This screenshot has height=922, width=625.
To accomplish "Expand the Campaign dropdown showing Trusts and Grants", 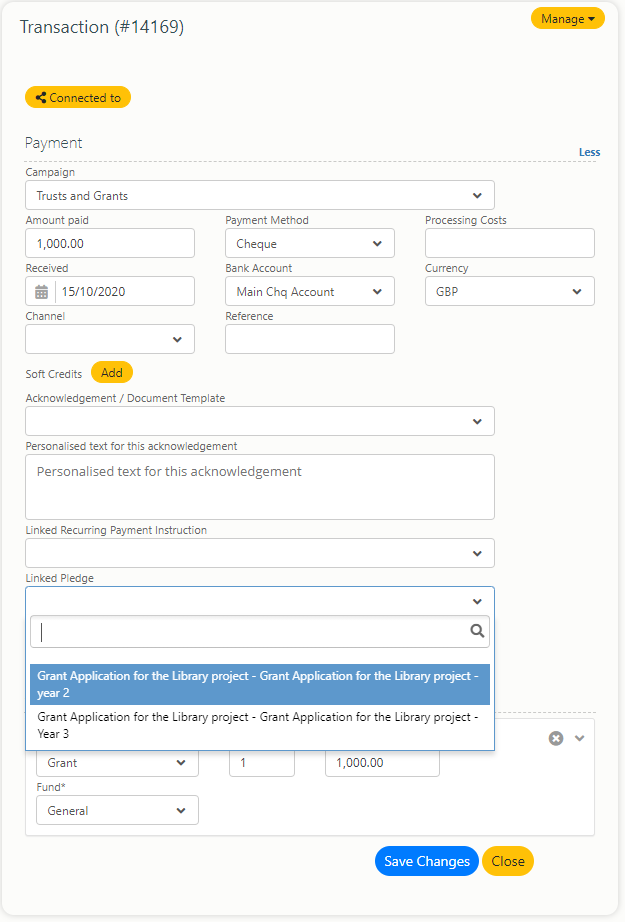I will pyautogui.click(x=260, y=195).
